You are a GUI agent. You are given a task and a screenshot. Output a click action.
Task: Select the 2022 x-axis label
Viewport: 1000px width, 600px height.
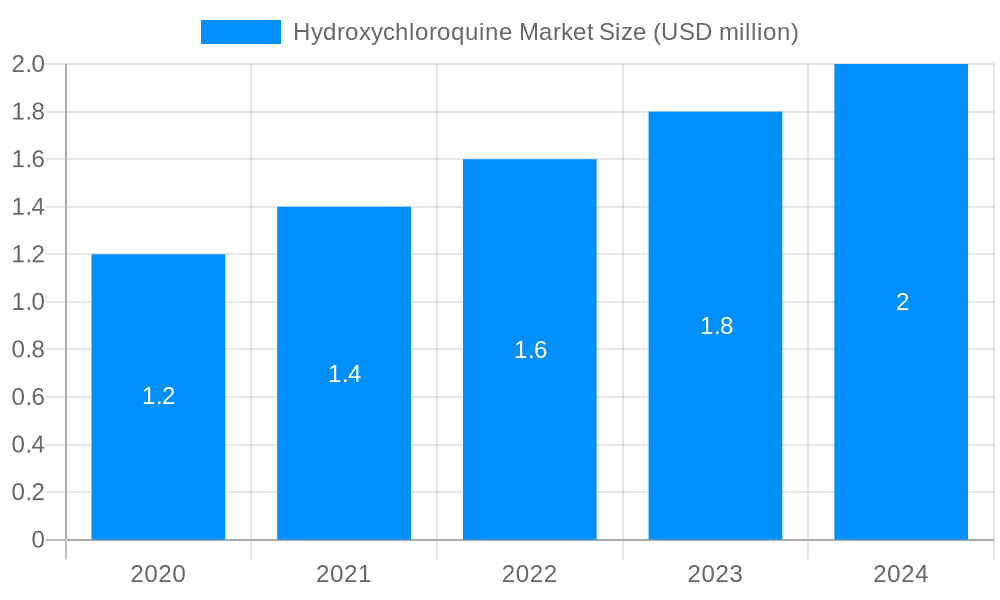[x=530, y=575]
